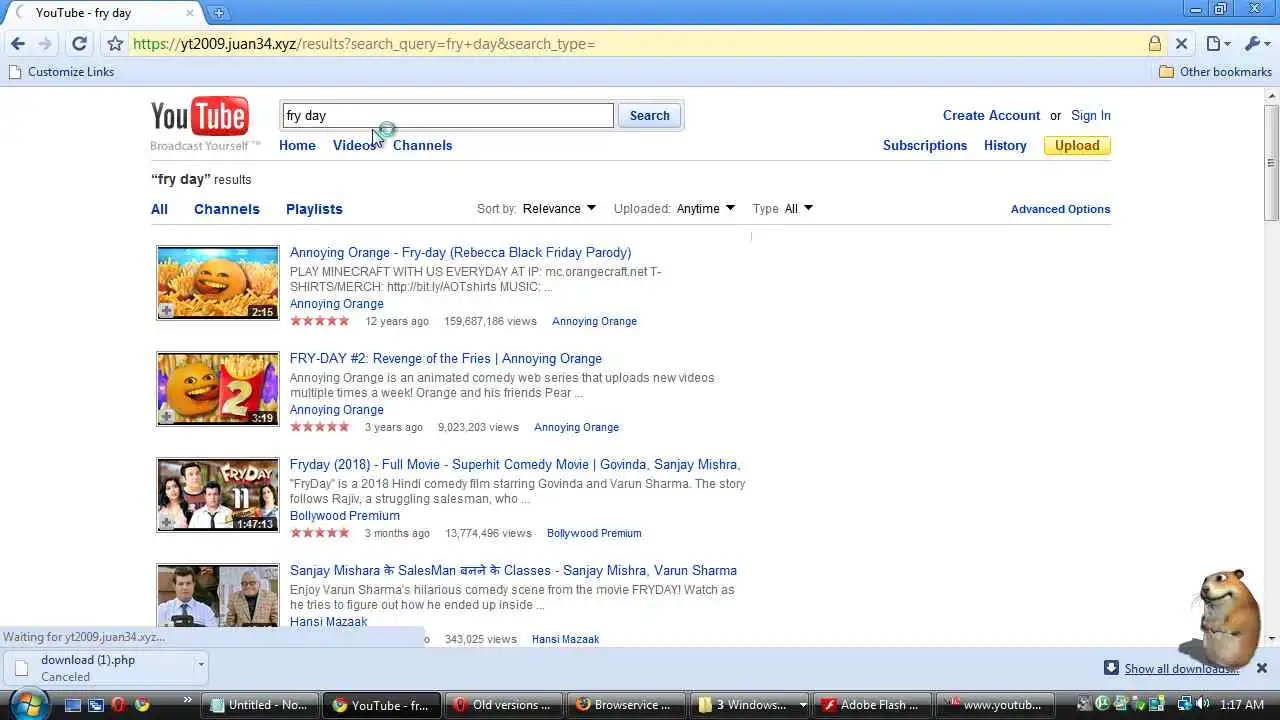Go to Home in YouTube nav
This screenshot has height=720, width=1280.
point(297,145)
